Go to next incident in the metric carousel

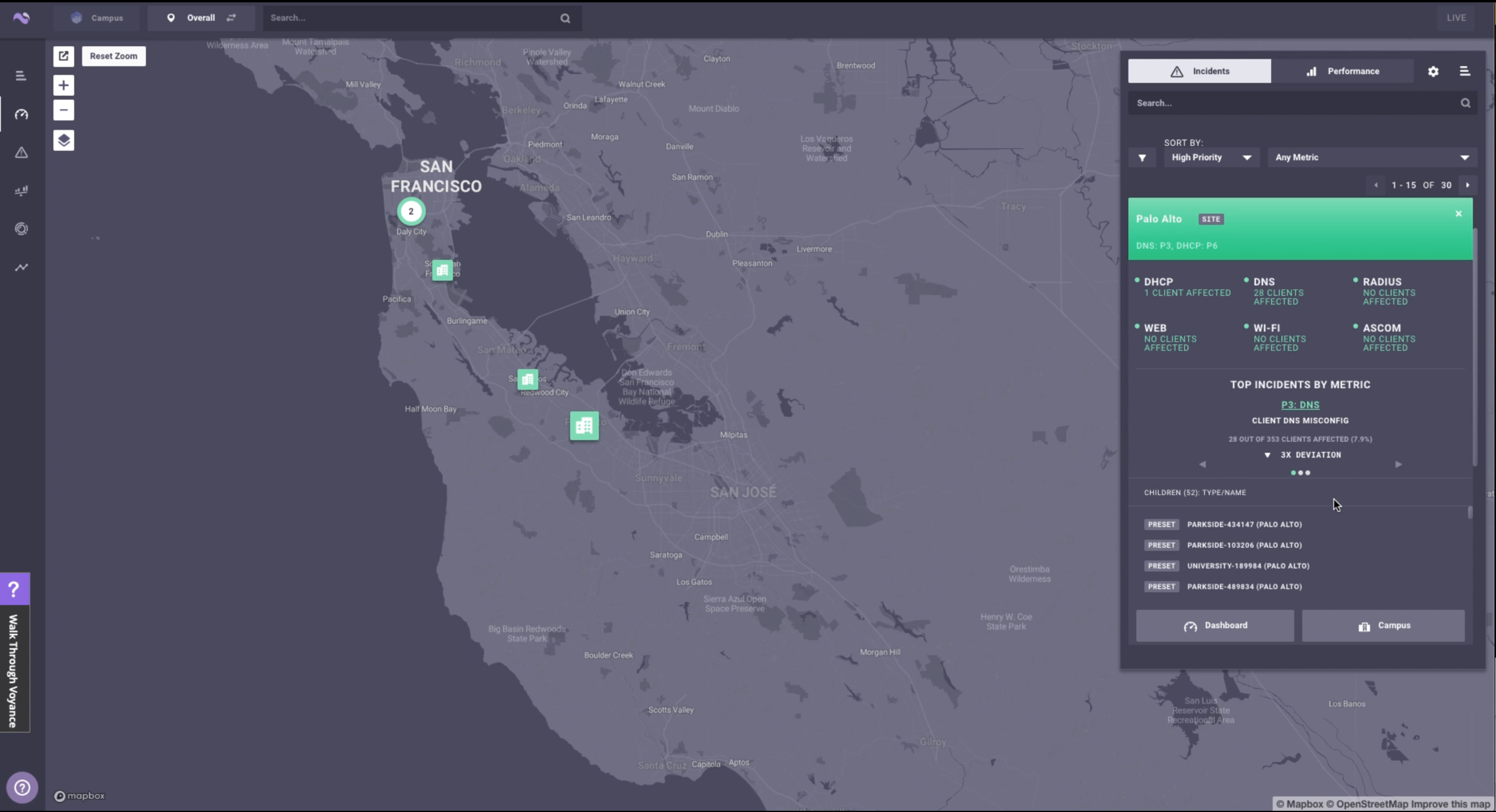coord(1398,464)
